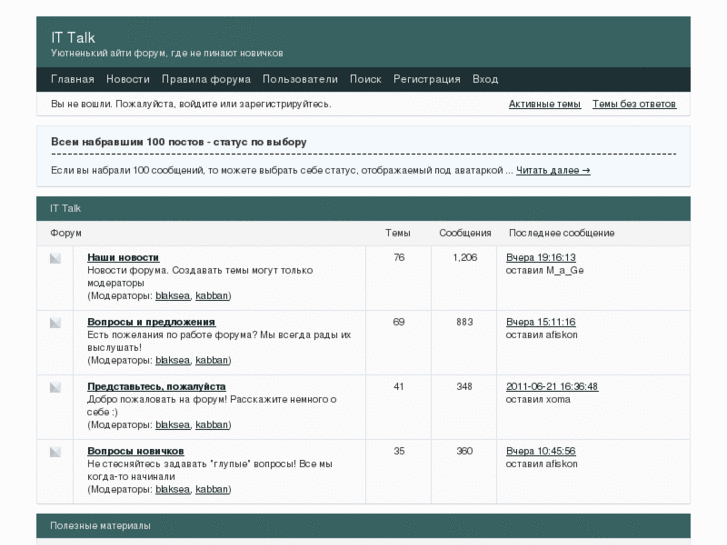Open moderator blaksea in Вопросы новичков row
This screenshot has height=545, width=727.
pyautogui.click(x=172, y=489)
